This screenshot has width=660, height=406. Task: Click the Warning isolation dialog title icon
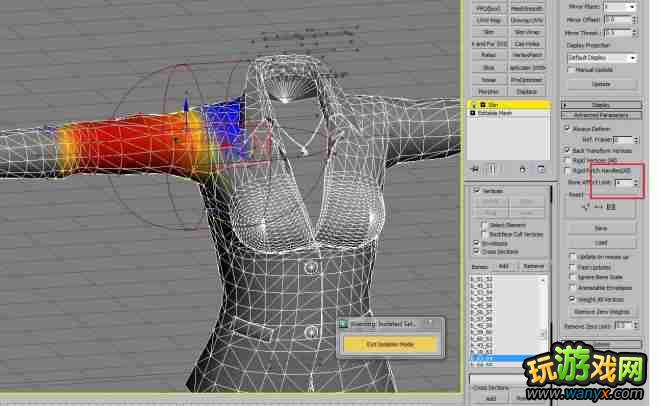[x=343, y=324]
